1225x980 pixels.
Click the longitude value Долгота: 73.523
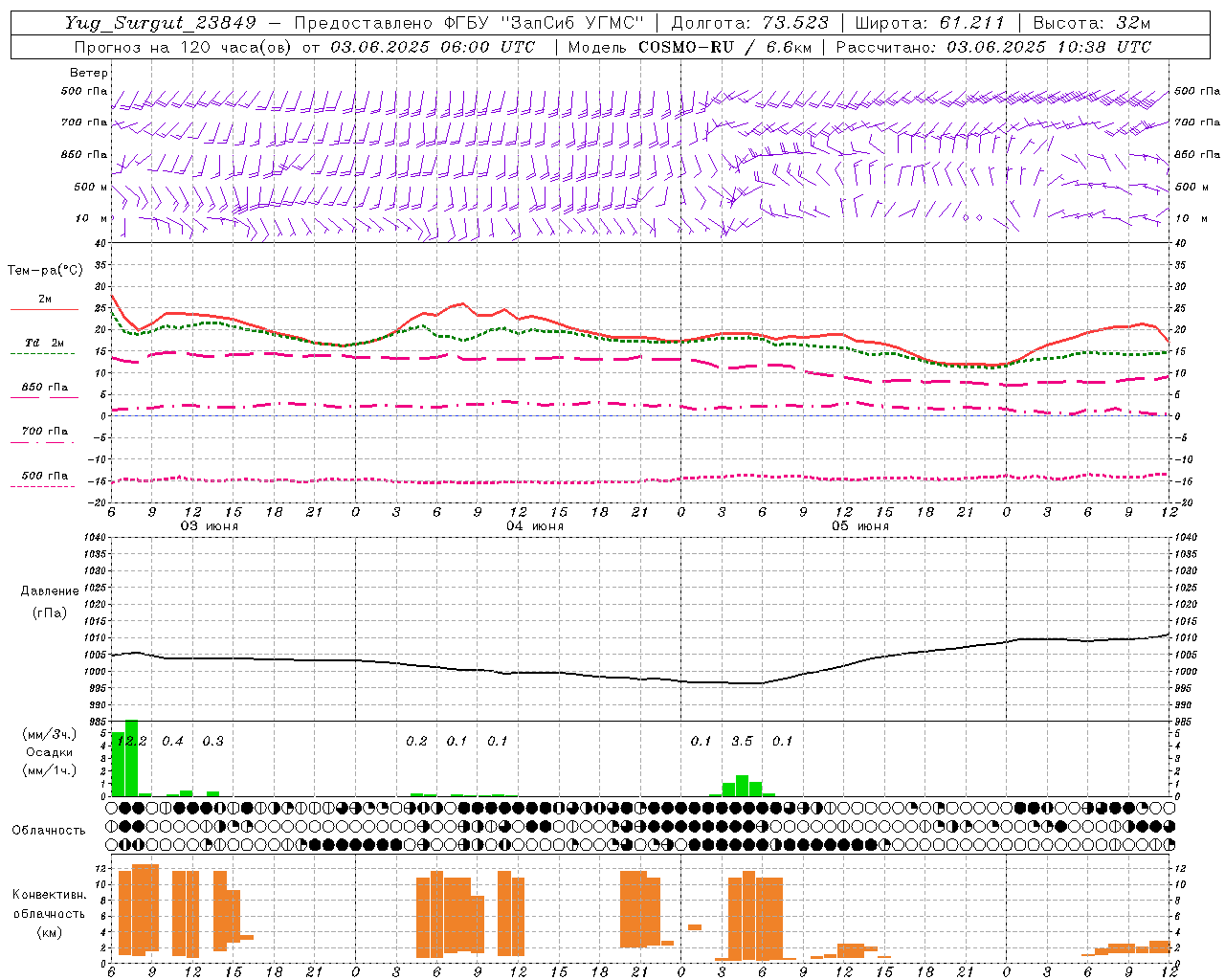pyautogui.click(x=748, y=23)
